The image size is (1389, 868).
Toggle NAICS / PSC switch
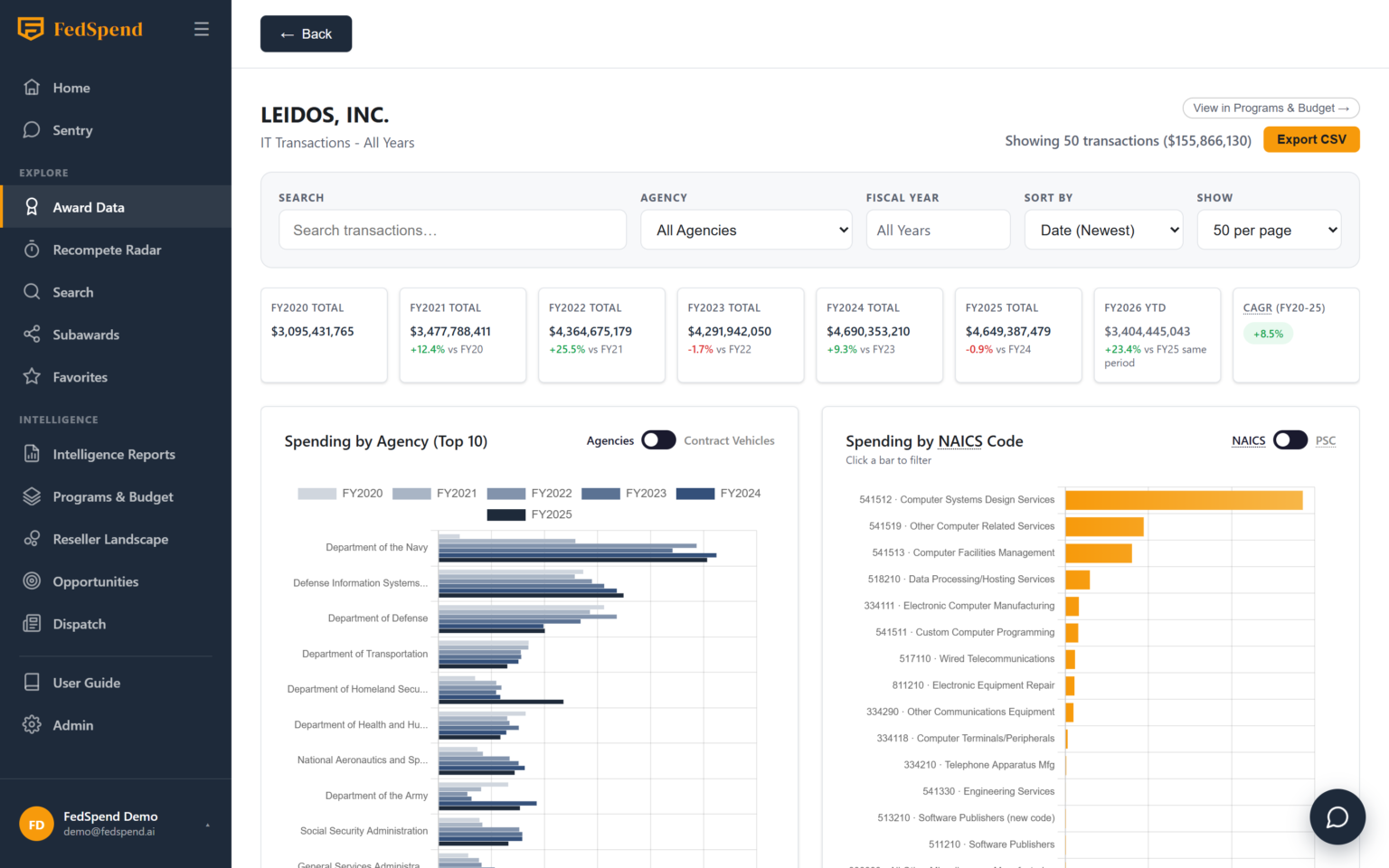[1290, 440]
